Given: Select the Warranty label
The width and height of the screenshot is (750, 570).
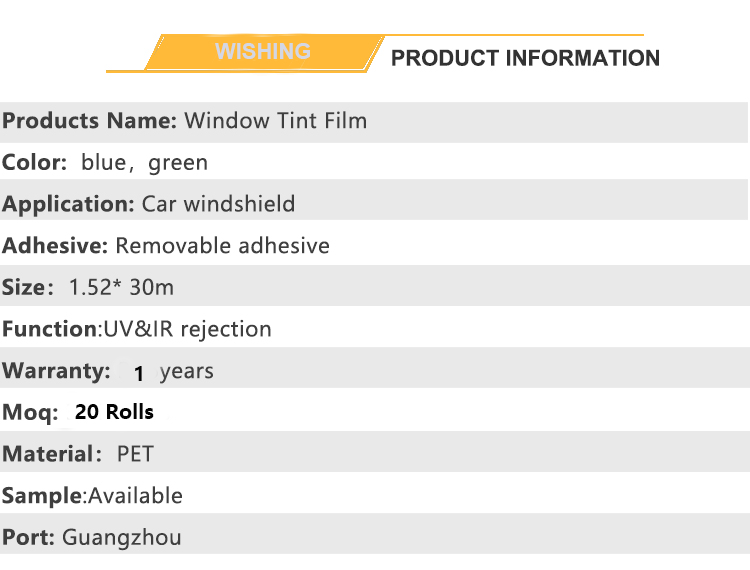Looking at the screenshot, I should [56, 371].
